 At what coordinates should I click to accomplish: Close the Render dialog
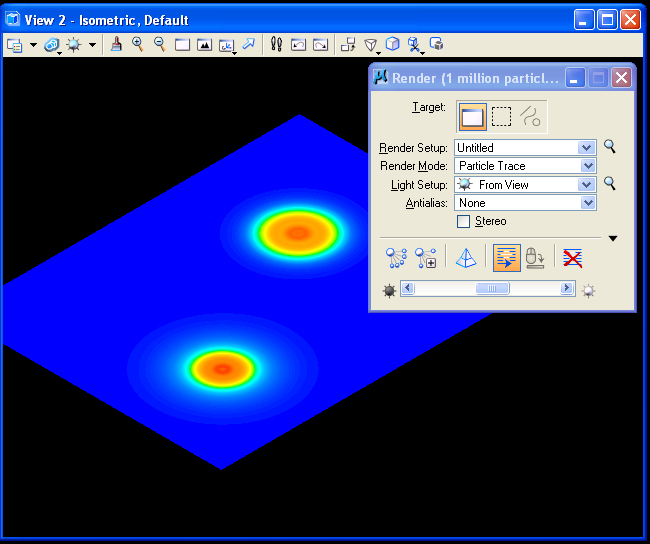click(621, 78)
